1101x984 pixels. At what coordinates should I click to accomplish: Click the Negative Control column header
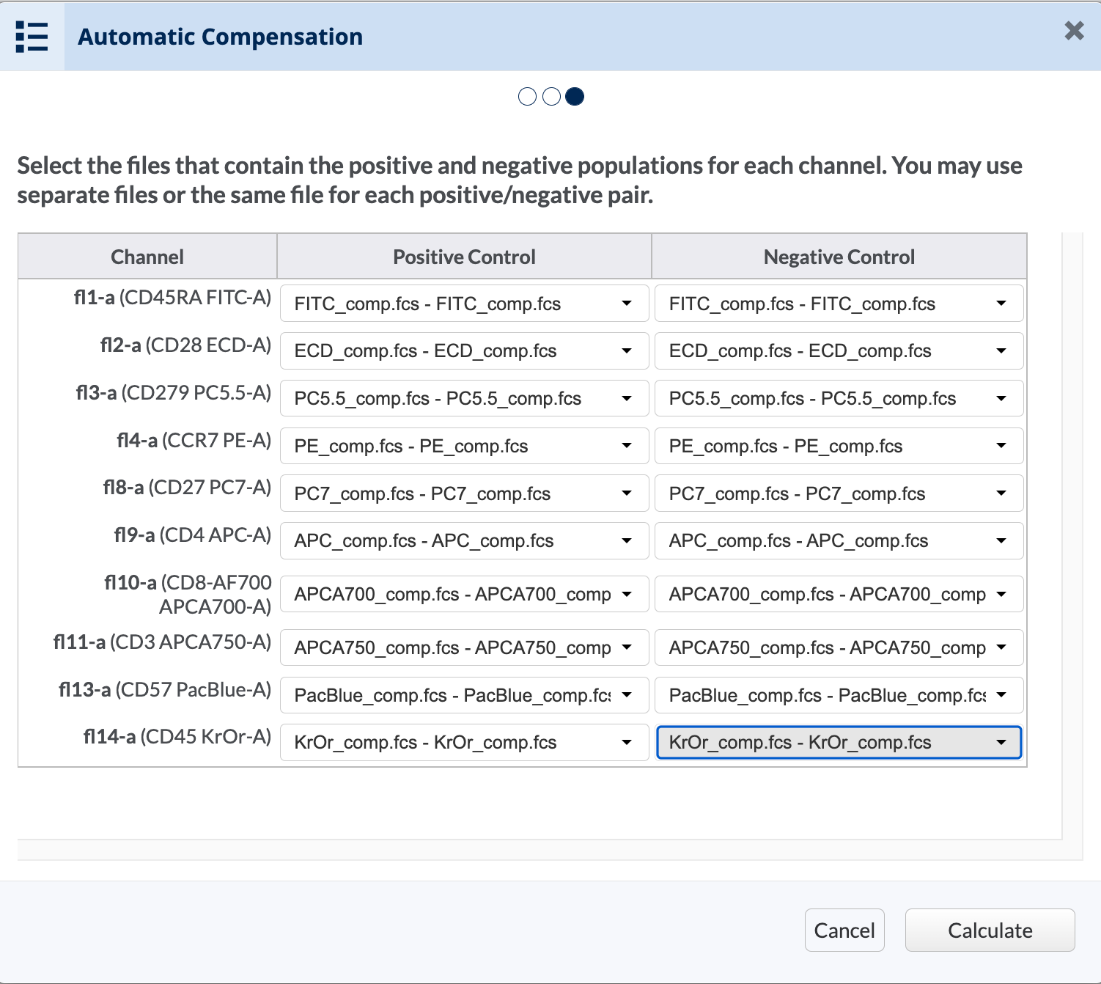click(838, 257)
